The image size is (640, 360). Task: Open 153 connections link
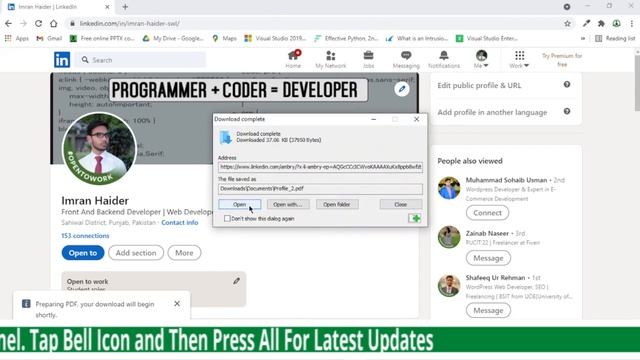[85, 236]
